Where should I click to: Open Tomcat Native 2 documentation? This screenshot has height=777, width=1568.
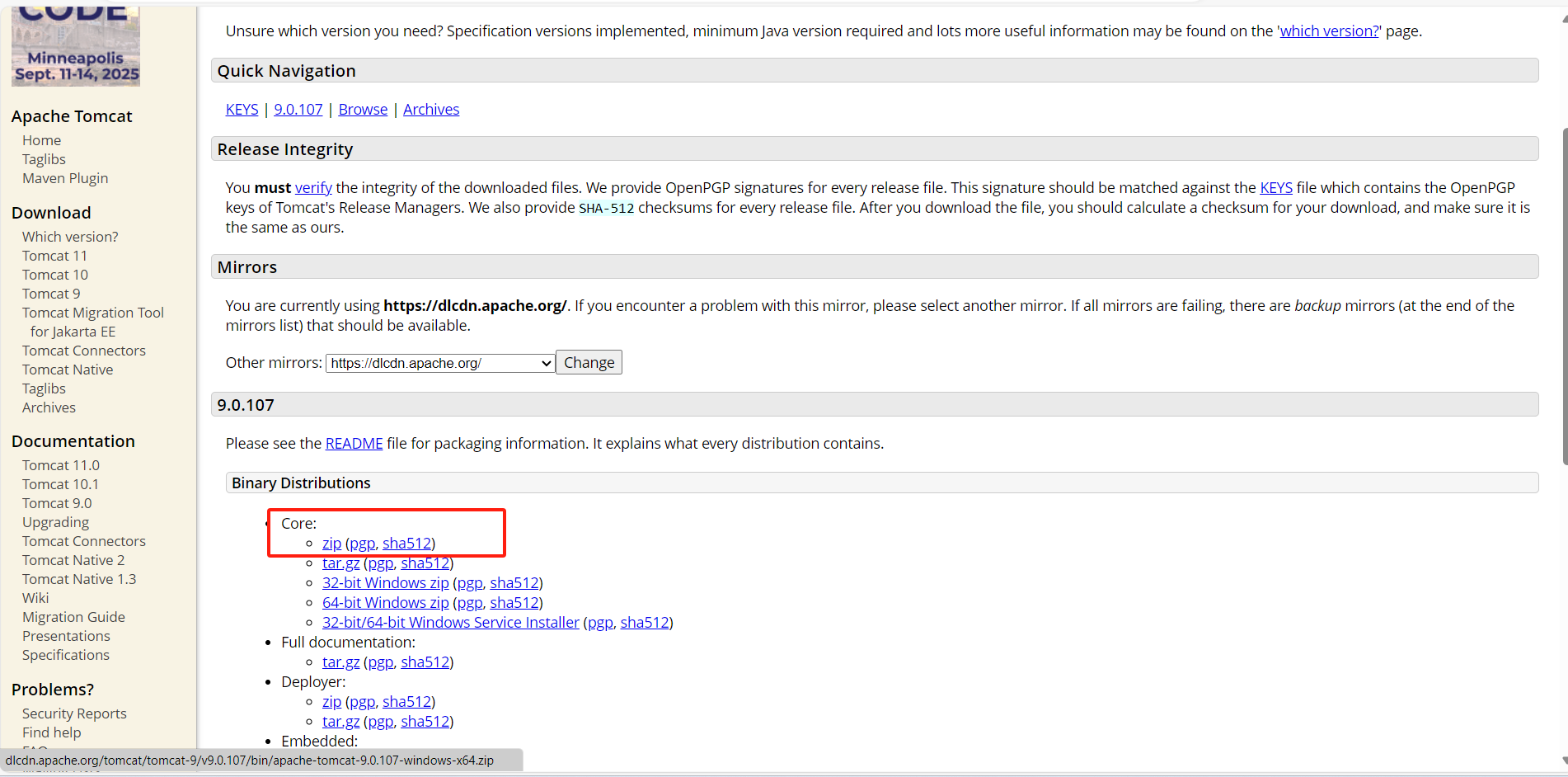pyautogui.click(x=73, y=560)
